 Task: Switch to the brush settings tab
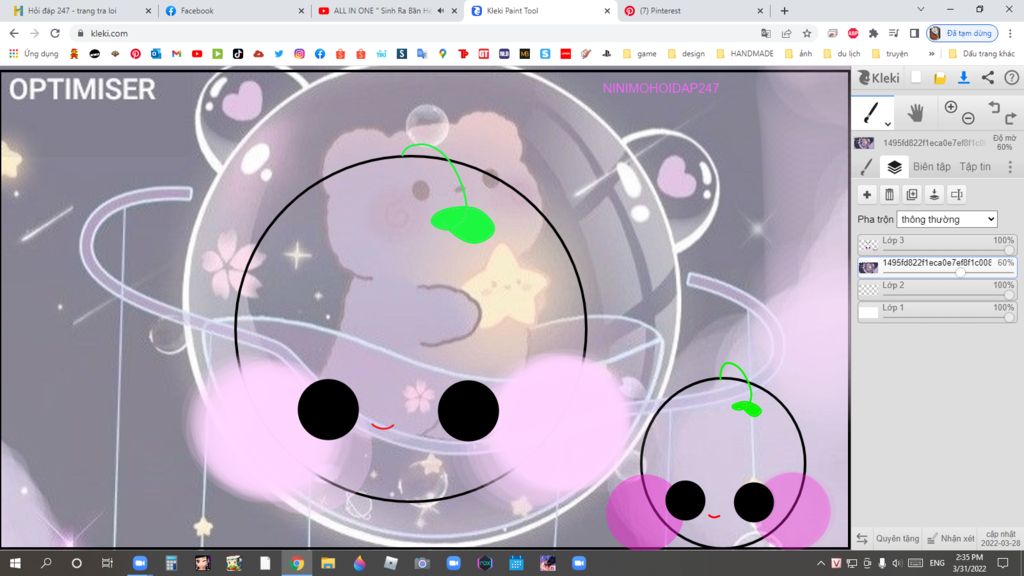point(867,167)
